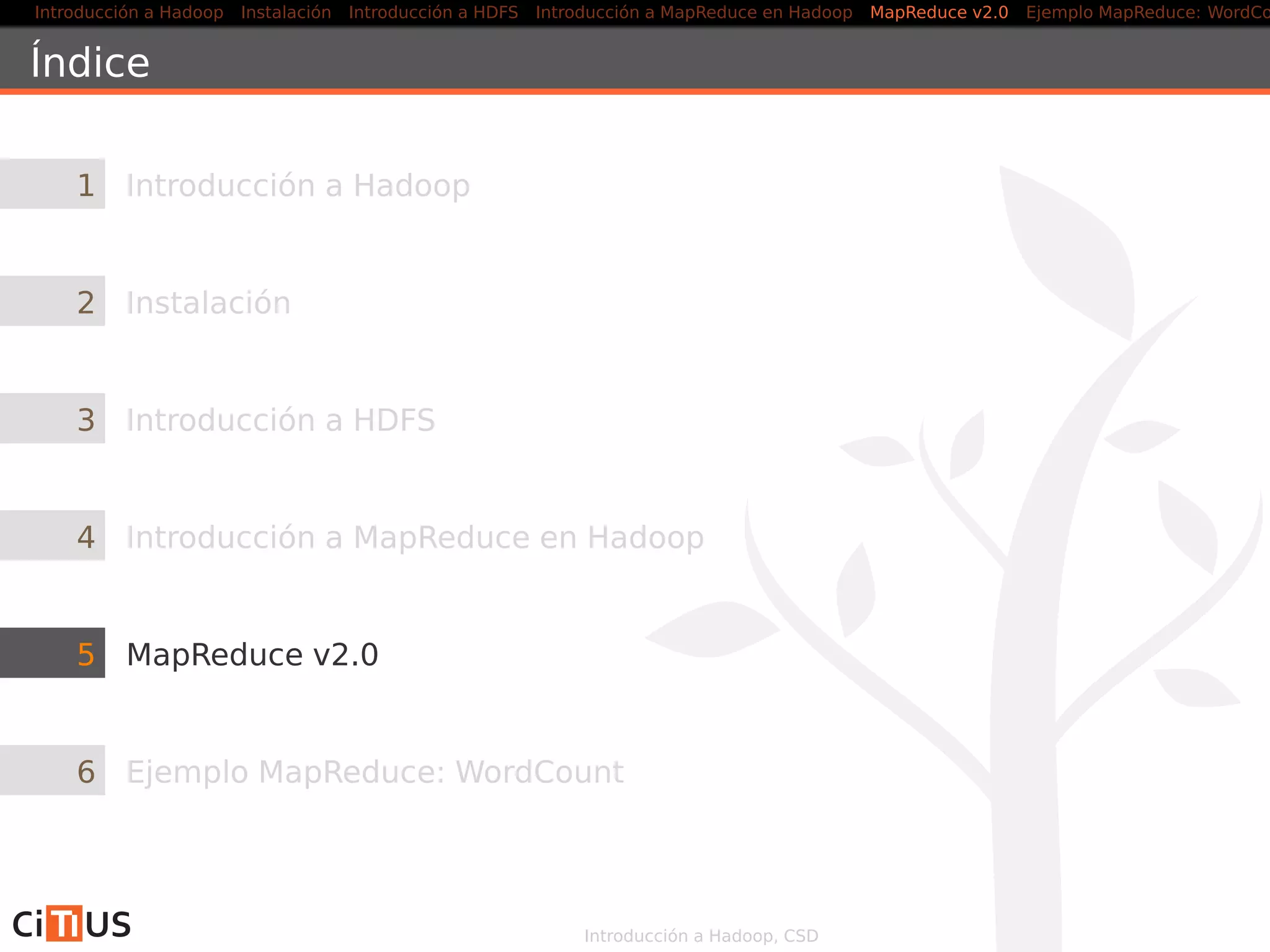1270x952 pixels.
Task: Click number box 4 in index
Action: click(x=52, y=535)
